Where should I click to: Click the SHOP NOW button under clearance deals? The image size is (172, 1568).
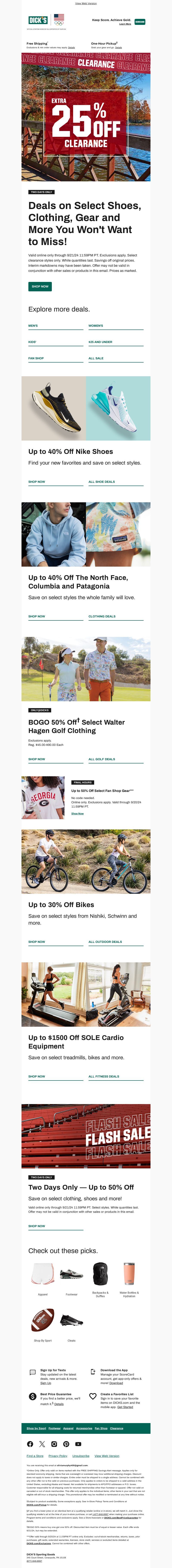click(40, 286)
